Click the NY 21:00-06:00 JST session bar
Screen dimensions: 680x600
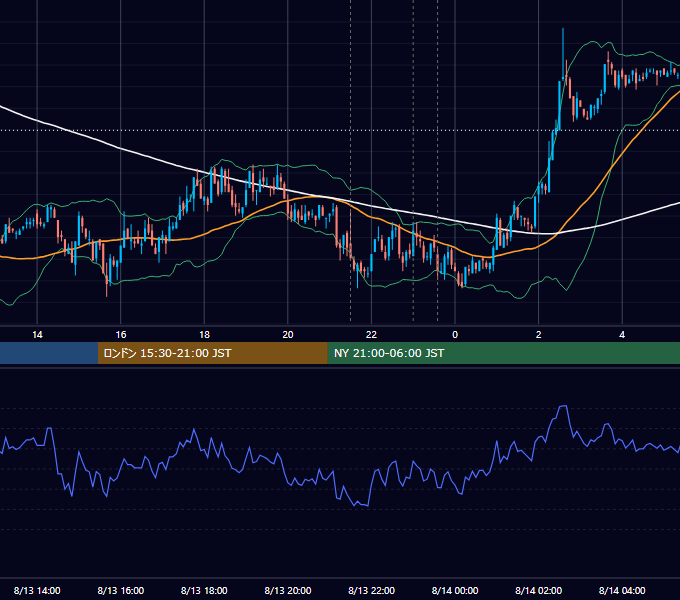coord(503,353)
